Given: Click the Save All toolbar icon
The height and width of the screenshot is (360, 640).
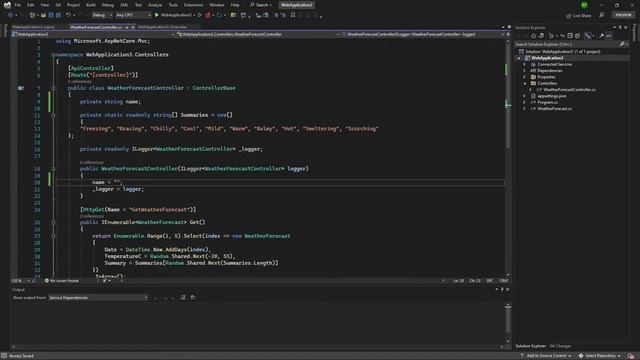Looking at the screenshot, I should [x=58, y=15].
